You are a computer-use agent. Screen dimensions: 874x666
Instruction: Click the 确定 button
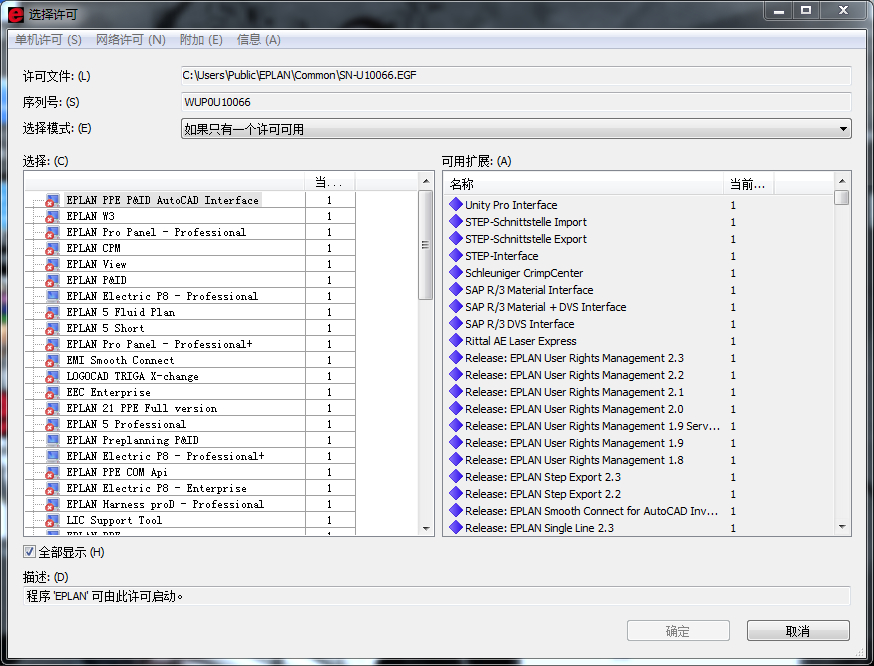[678, 631]
